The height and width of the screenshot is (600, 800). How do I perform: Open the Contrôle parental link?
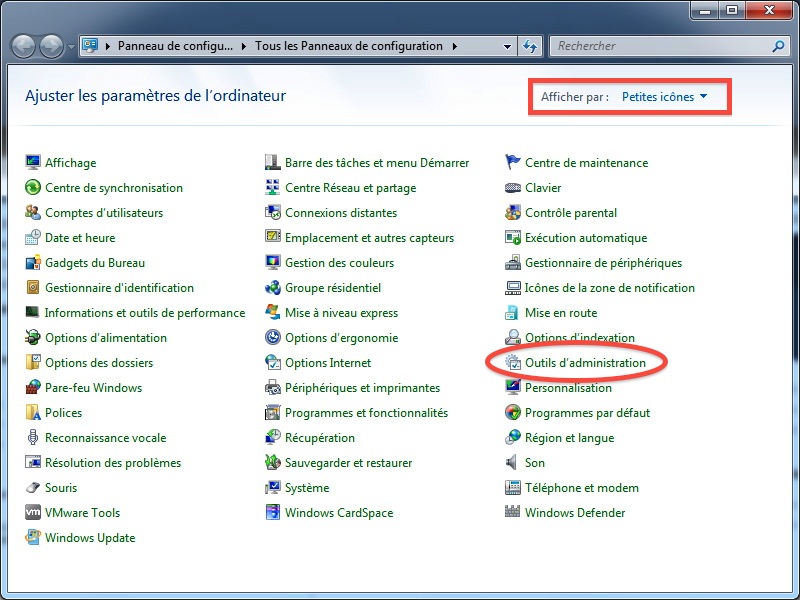pyautogui.click(x=571, y=212)
